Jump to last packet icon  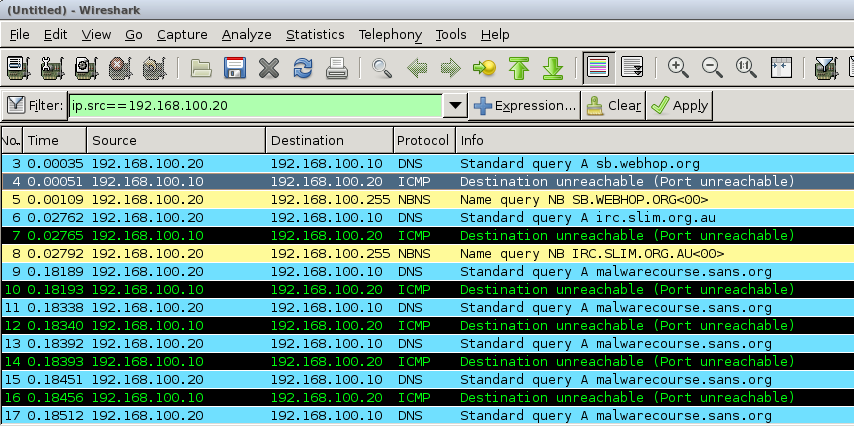pyautogui.click(x=553, y=68)
